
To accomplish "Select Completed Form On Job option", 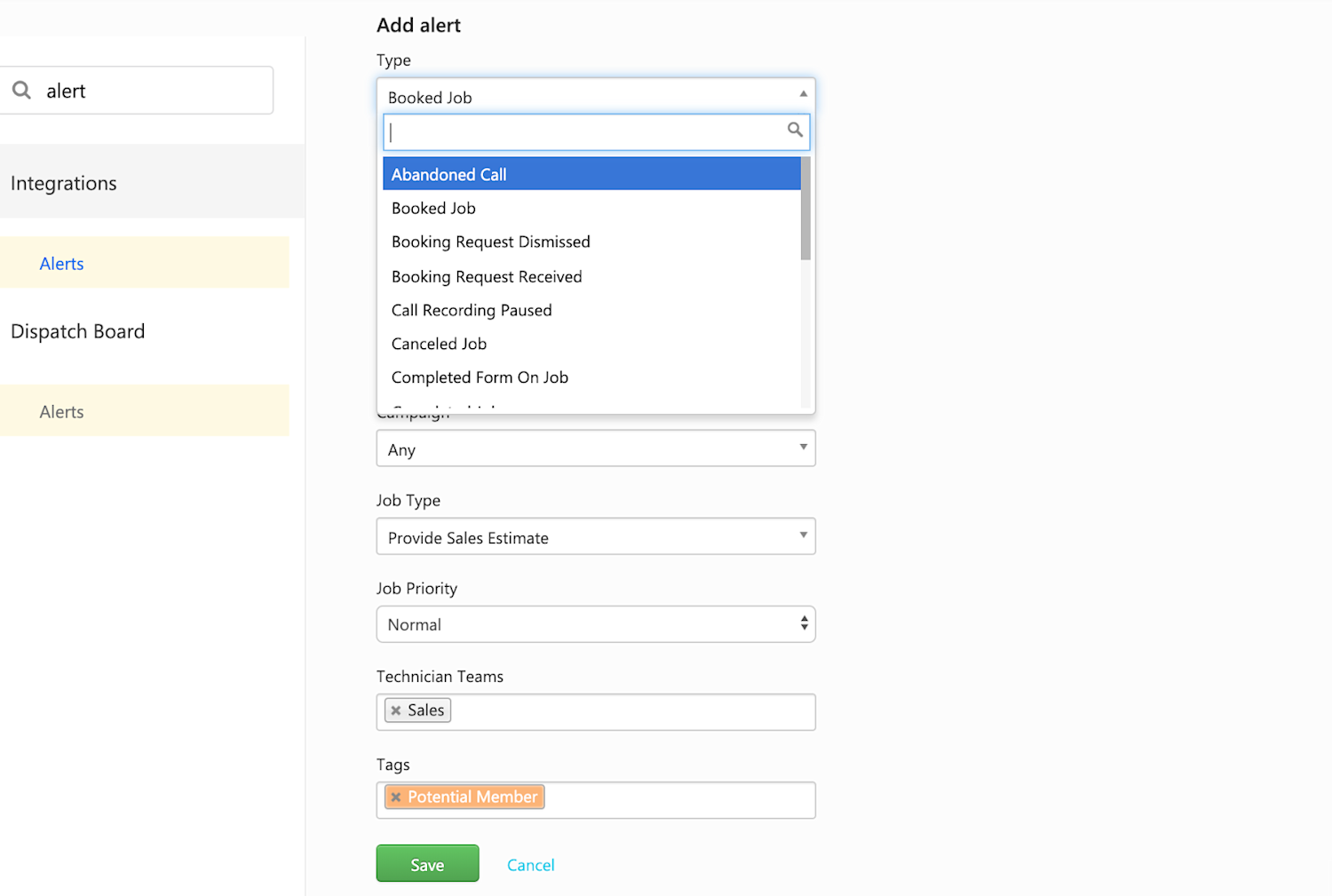I will pyautogui.click(x=480, y=377).
